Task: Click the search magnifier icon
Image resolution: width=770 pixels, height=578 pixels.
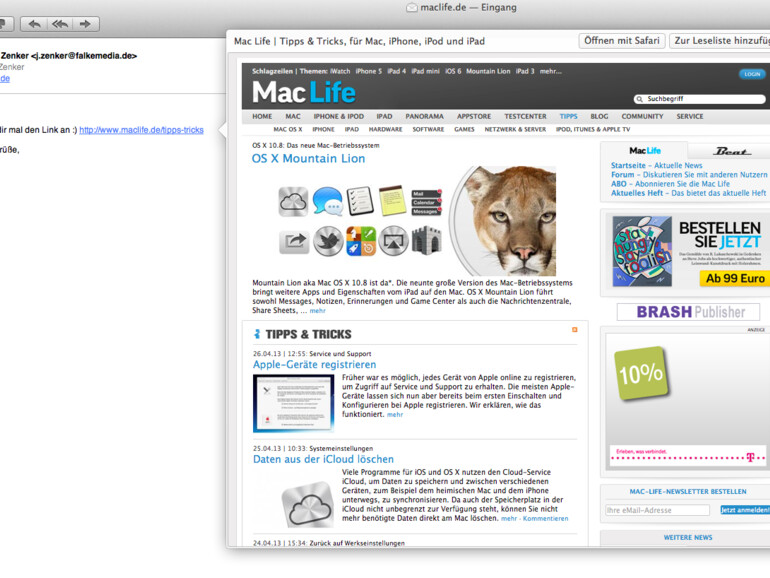Action: pyautogui.click(x=639, y=99)
